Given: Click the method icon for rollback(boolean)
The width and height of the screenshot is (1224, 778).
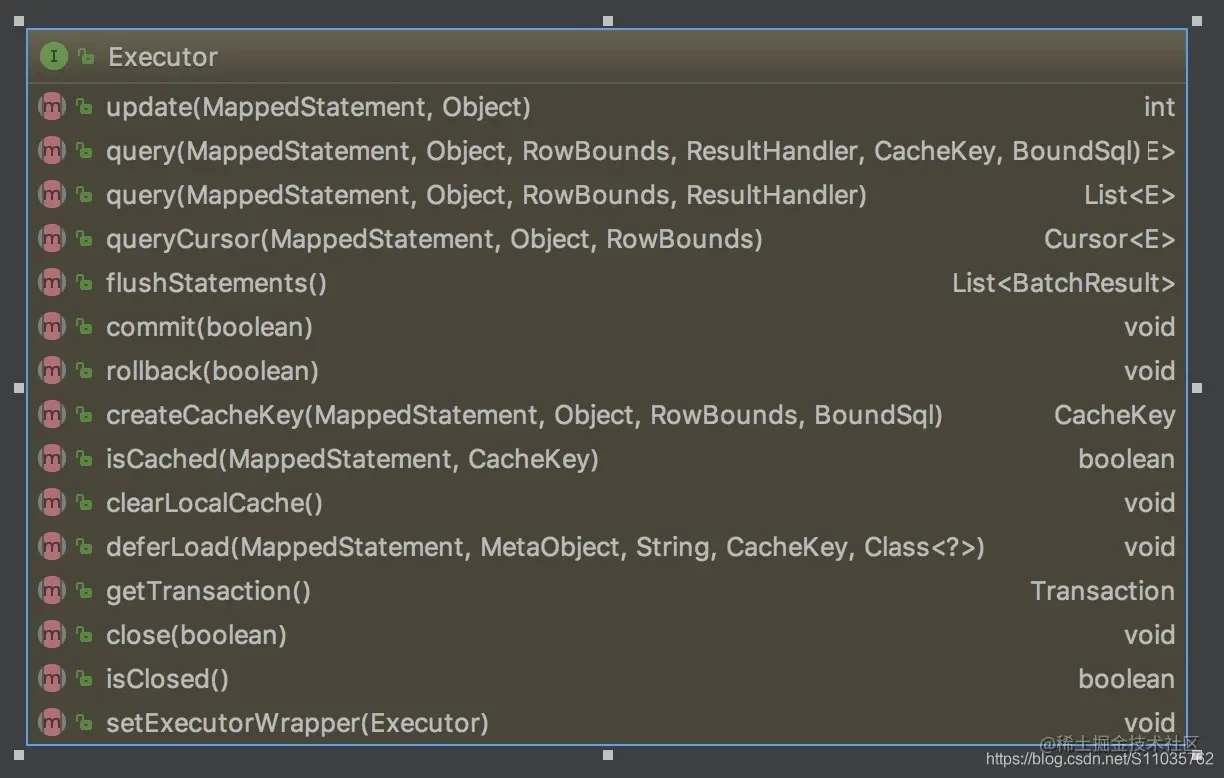Looking at the screenshot, I should point(52,371).
